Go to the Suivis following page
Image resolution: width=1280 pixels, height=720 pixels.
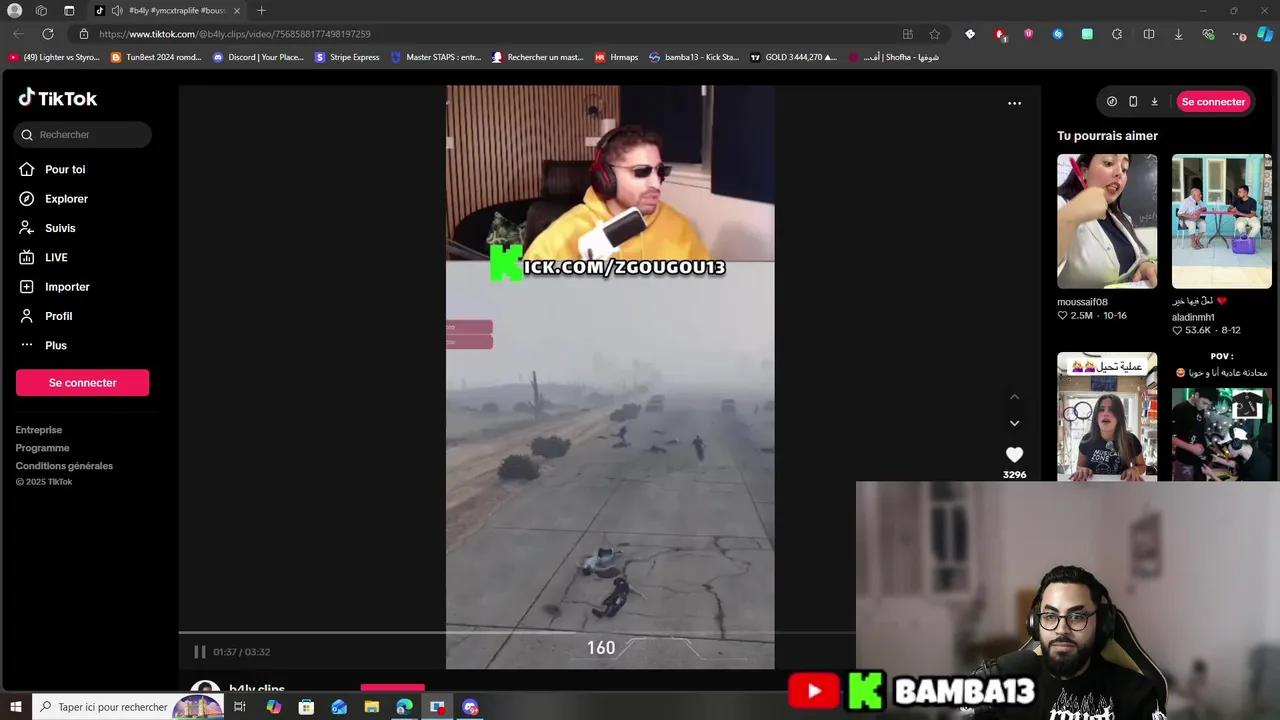[x=47, y=228]
